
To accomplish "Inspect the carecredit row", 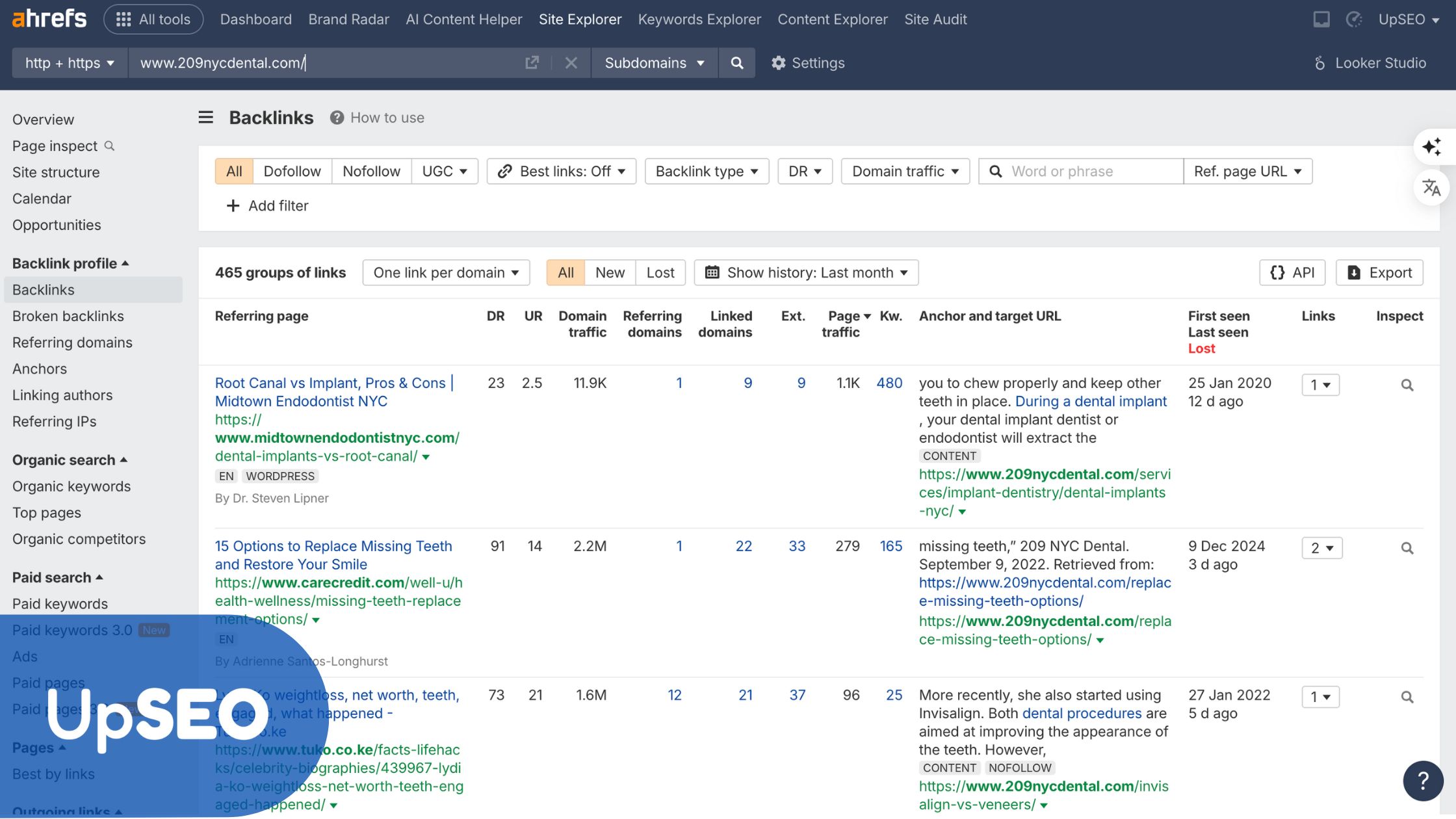I will pyautogui.click(x=1407, y=548).
